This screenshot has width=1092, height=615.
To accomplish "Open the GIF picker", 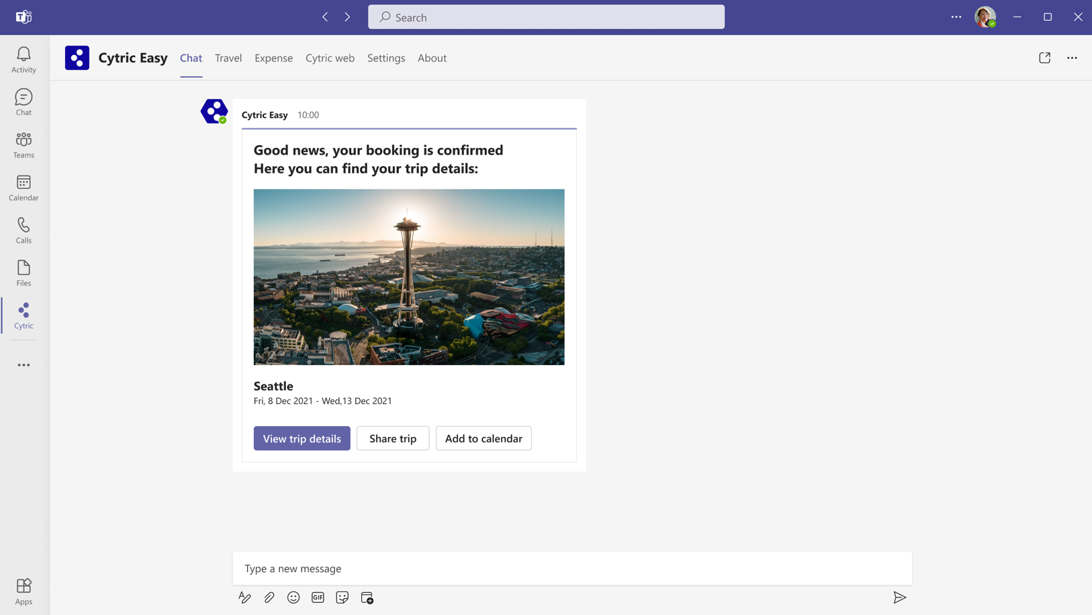I will coord(318,598).
